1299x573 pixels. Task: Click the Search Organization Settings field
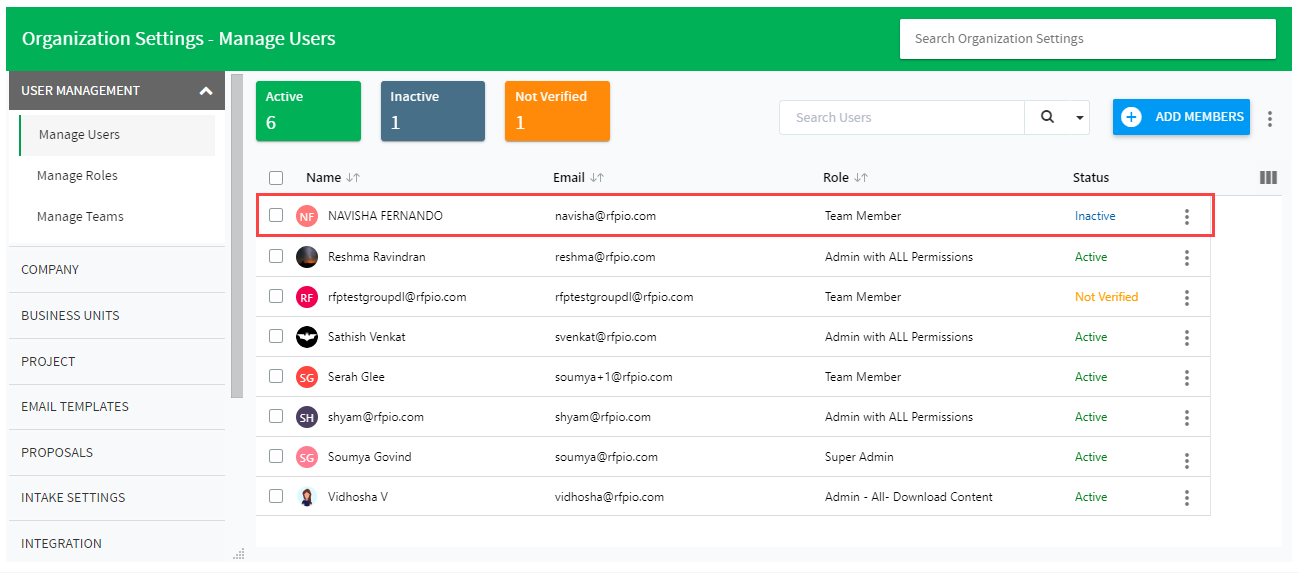pos(1088,39)
